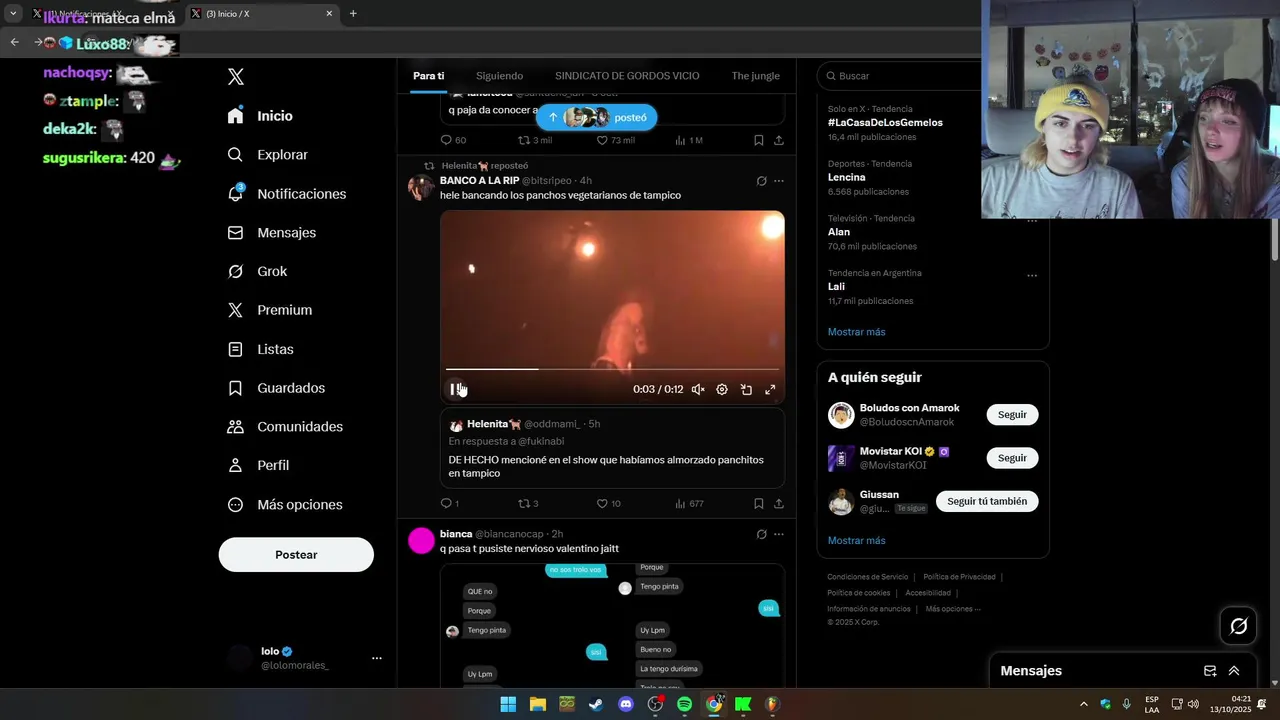The width and height of the screenshot is (1280, 720).
Task: Open Spotify from the taskbar
Action: tap(684, 704)
